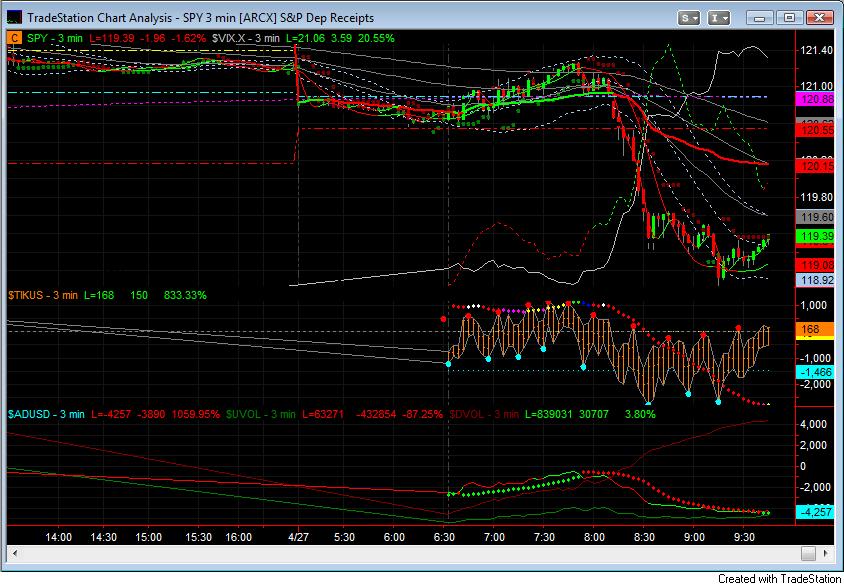Click the 4/27 date label on time axis
The width and height of the screenshot is (844, 585).
[298, 537]
